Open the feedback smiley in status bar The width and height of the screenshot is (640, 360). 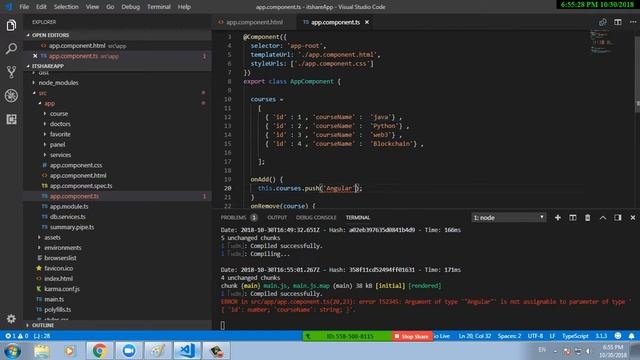pos(618,336)
